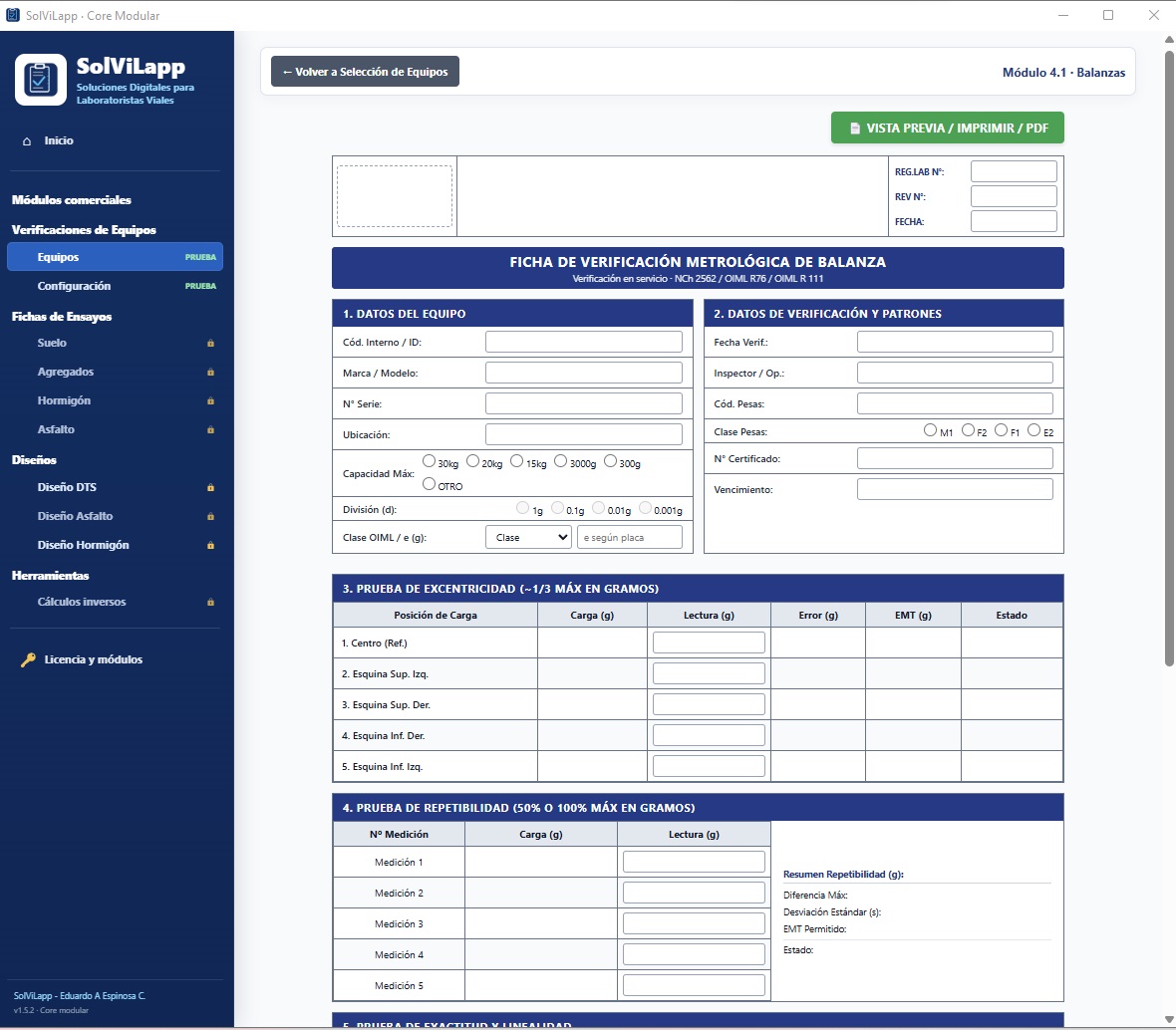Click Lectura field for Esquina Sup. Izq.
1176x1030 pixels.
point(709,673)
